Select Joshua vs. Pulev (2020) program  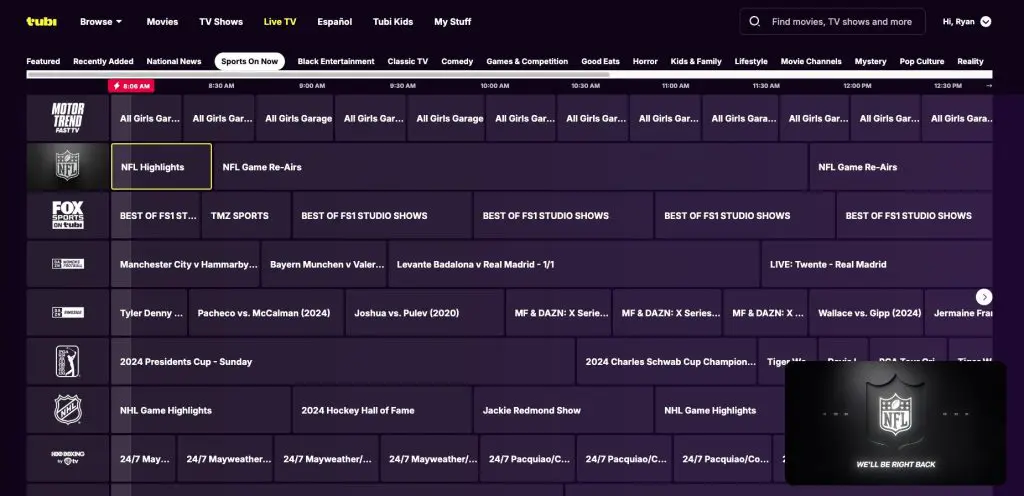[x=425, y=313]
